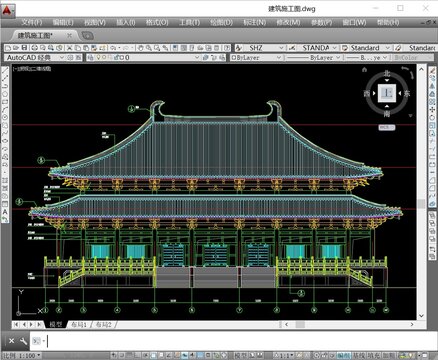Open the 绘图(D) menu
The width and height of the screenshot is (438, 360).
221,22
